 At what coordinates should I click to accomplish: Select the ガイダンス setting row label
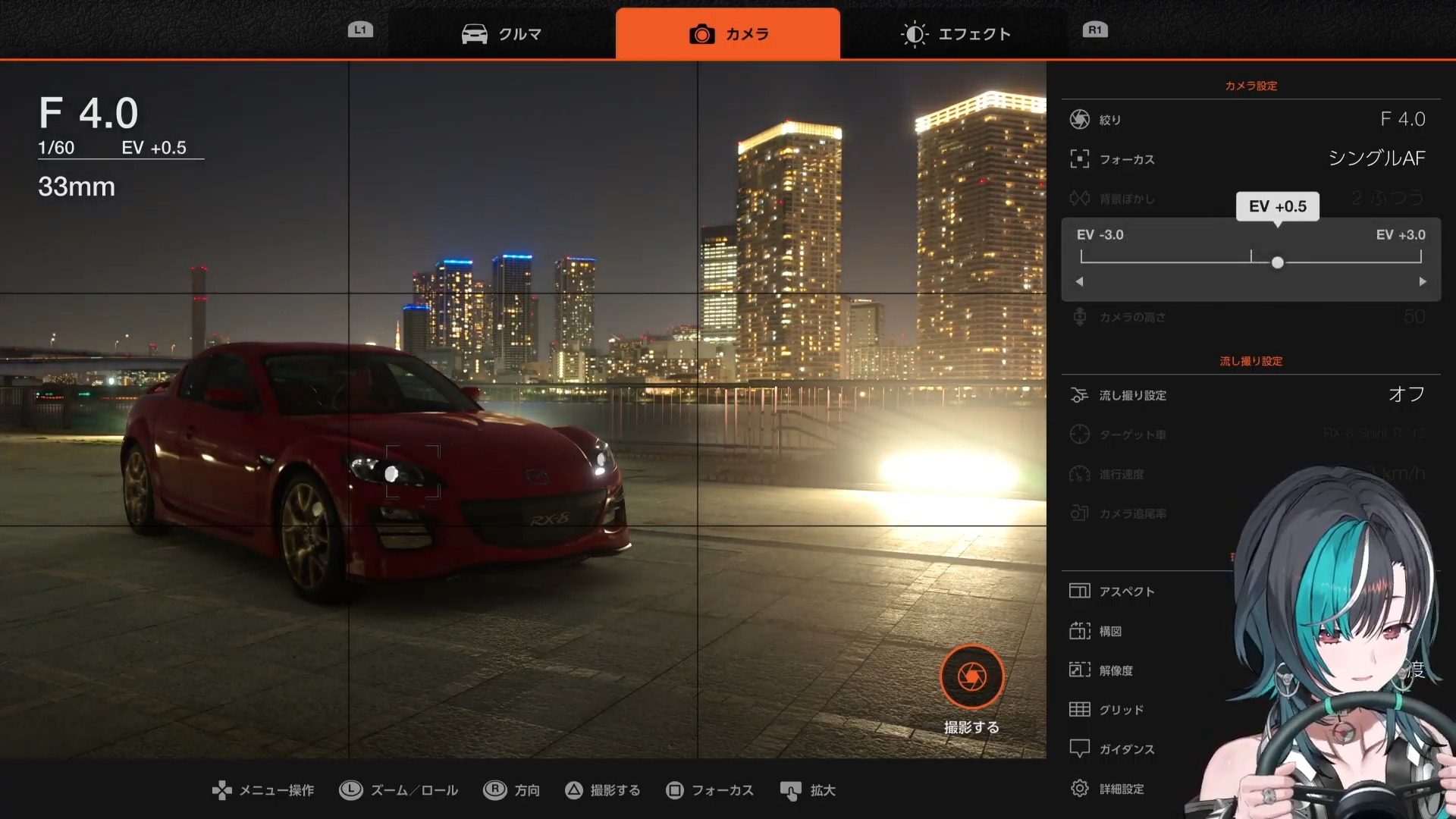click(1127, 749)
